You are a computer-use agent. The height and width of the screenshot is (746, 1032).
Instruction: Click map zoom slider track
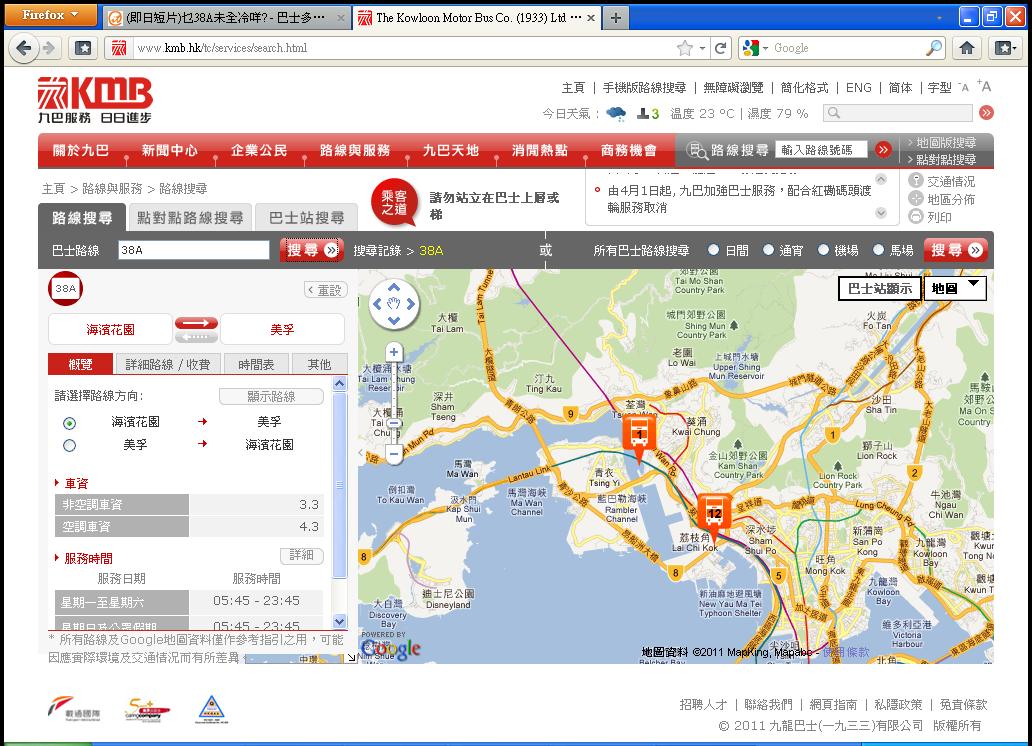point(394,403)
